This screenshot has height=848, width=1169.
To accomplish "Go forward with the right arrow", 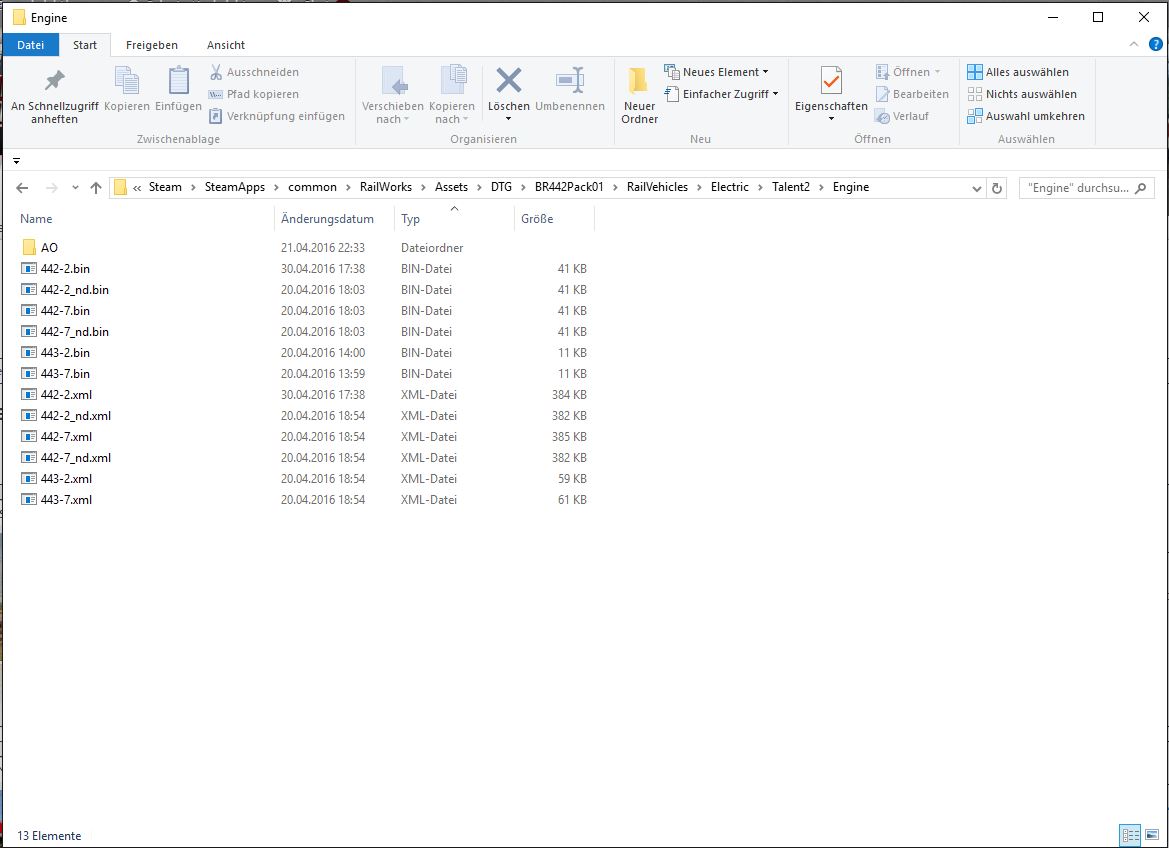I will point(51,188).
